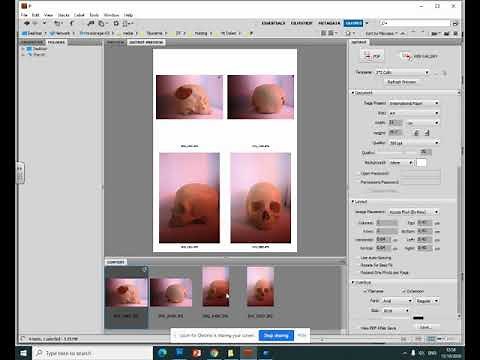Select the PDF output icon
Viewport: 480px width, 360px height.
pos(372,56)
